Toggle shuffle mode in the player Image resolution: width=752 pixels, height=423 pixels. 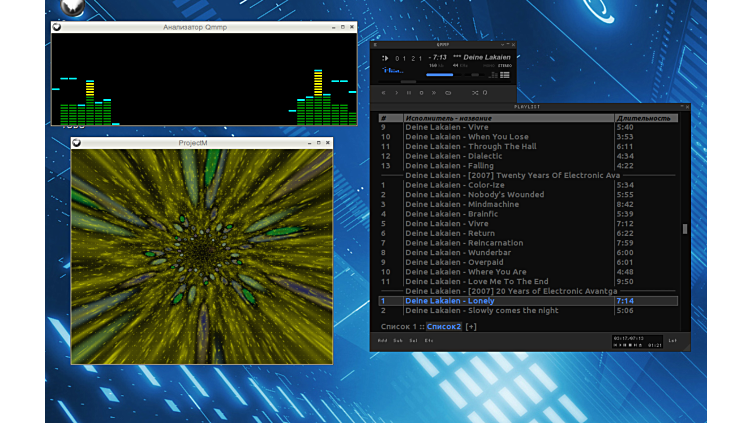pos(473,93)
